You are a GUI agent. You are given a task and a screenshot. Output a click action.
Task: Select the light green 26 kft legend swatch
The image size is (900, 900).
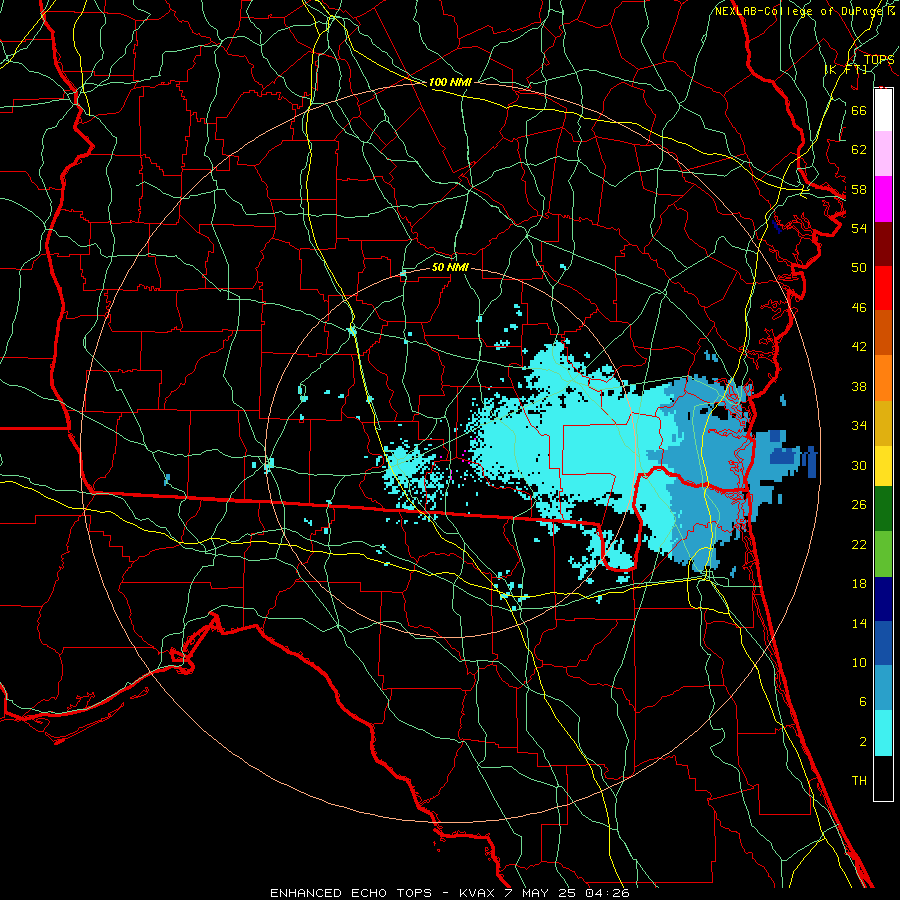[883, 554]
